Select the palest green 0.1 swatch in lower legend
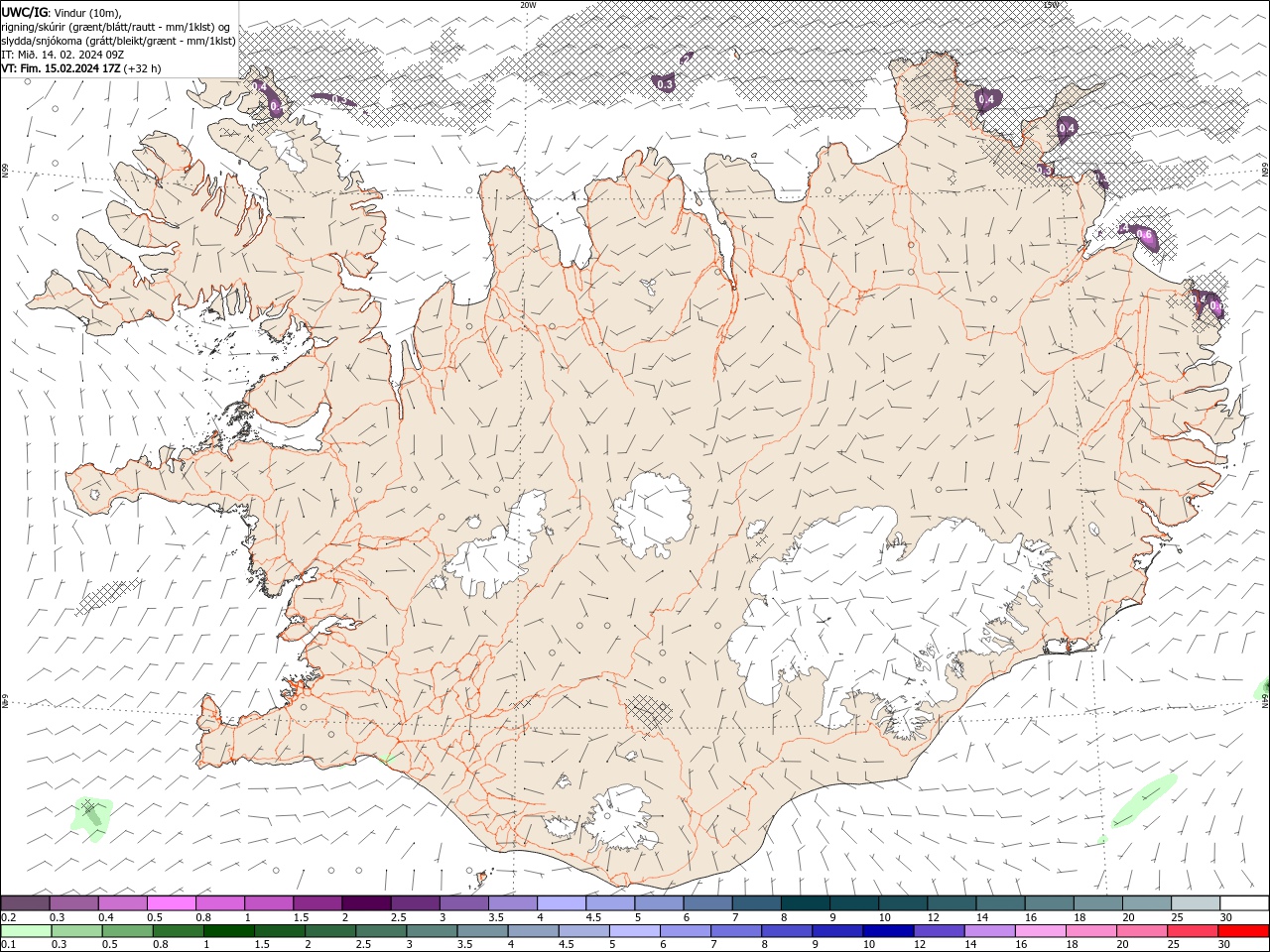The height and width of the screenshot is (952, 1270). pos(26,931)
